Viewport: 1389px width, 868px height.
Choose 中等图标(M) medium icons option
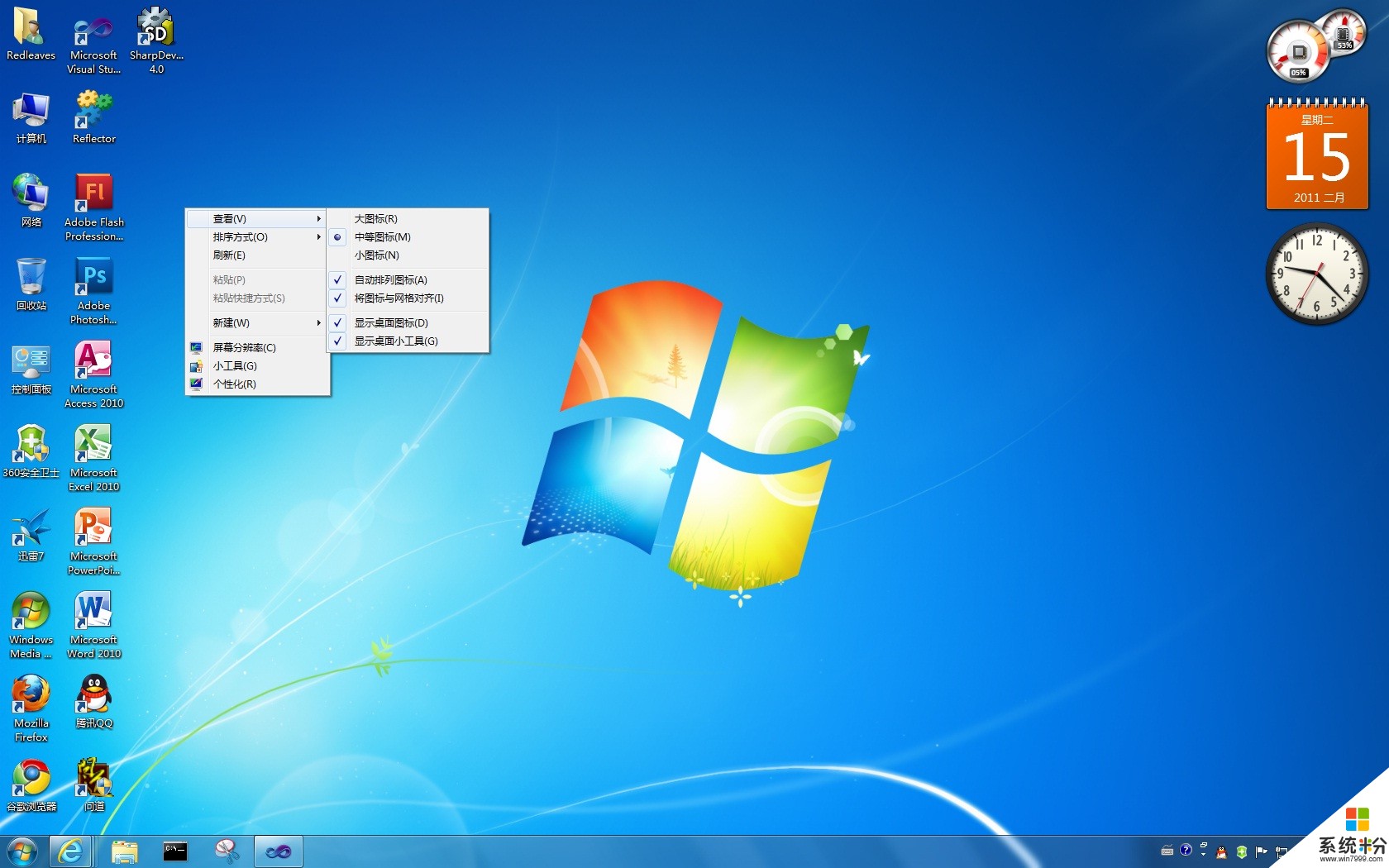[x=408, y=237]
